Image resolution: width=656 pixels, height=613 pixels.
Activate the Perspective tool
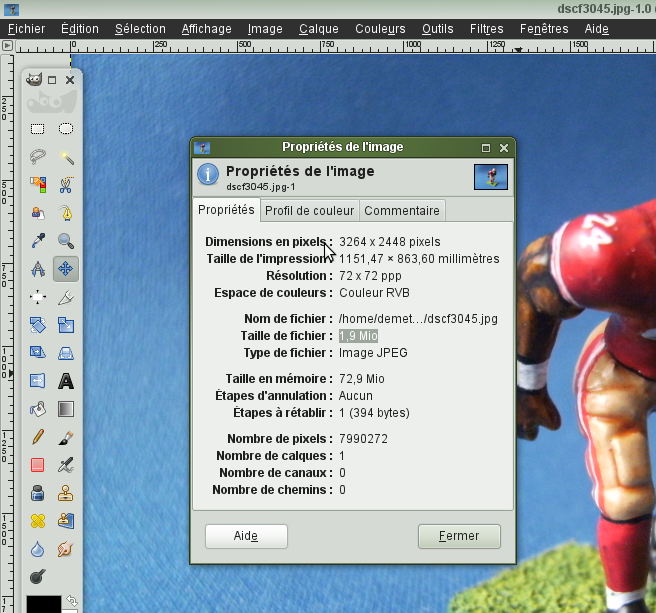[66, 353]
